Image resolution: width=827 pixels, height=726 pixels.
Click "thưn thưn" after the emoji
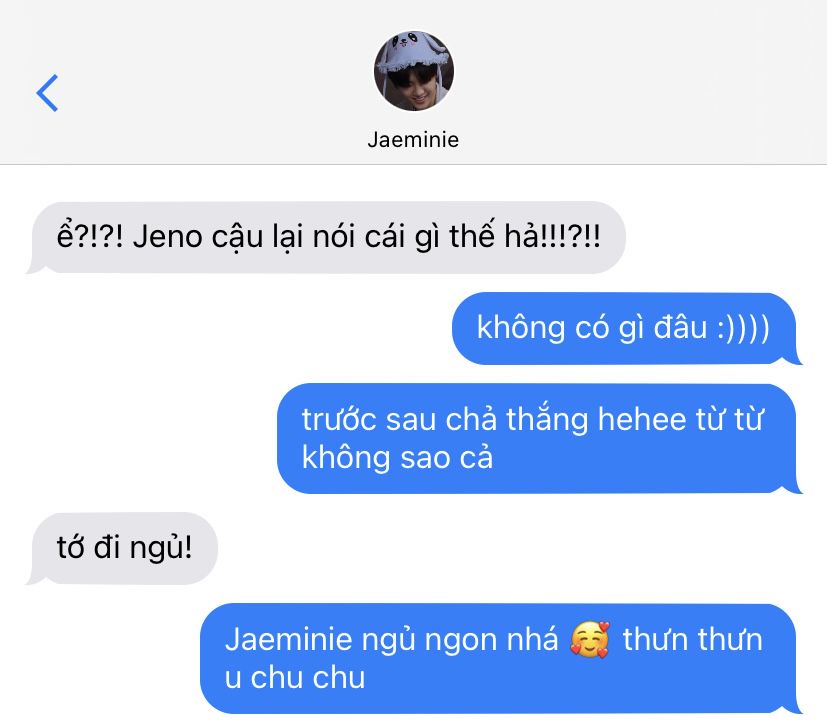(x=693, y=640)
